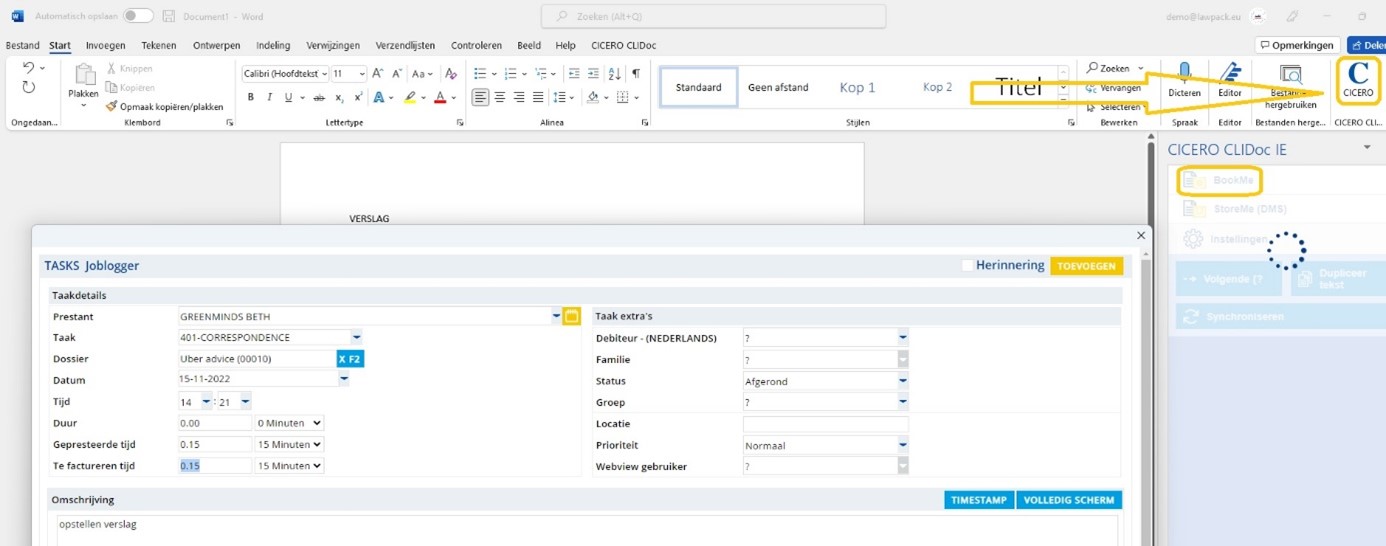
Task: Apply red font color
Action: coord(440,97)
